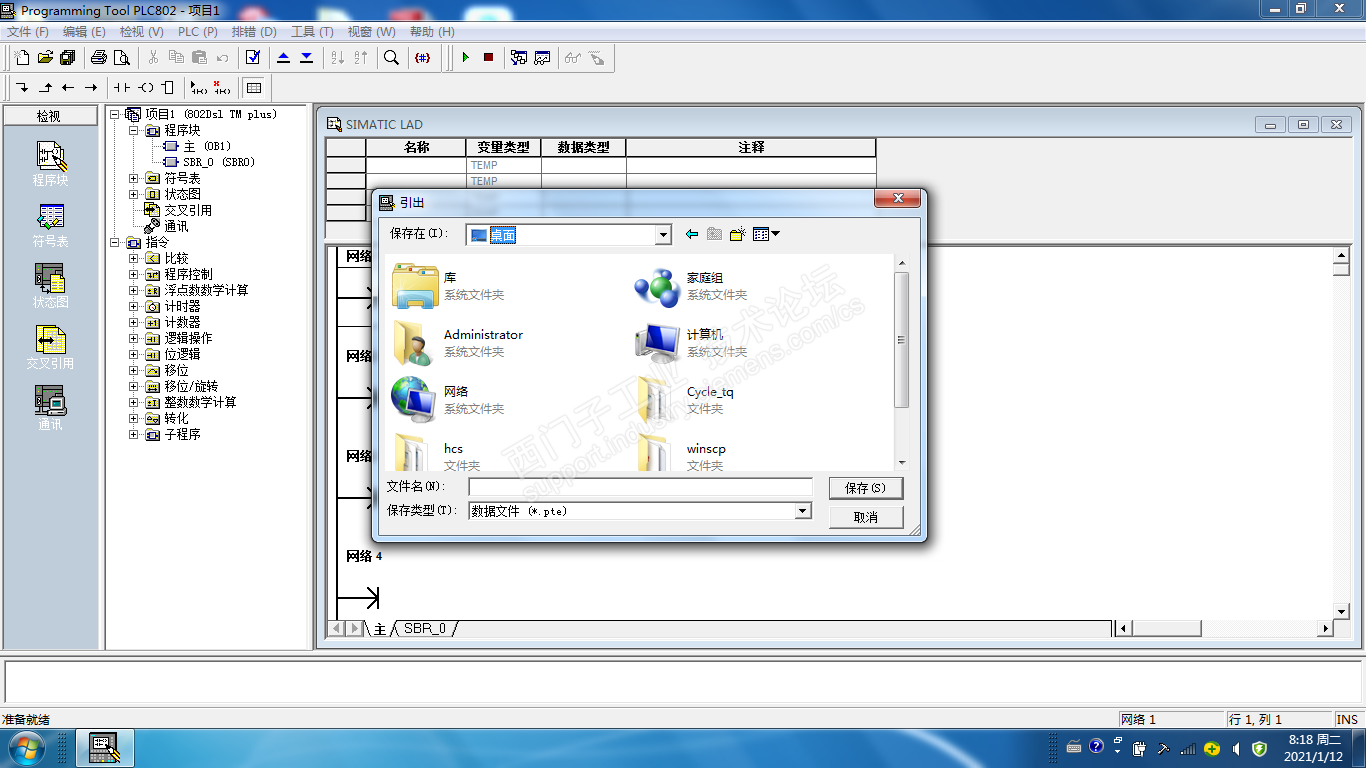Click the New project toolbar icon
This screenshot has width=1366, height=768.
click(22, 58)
